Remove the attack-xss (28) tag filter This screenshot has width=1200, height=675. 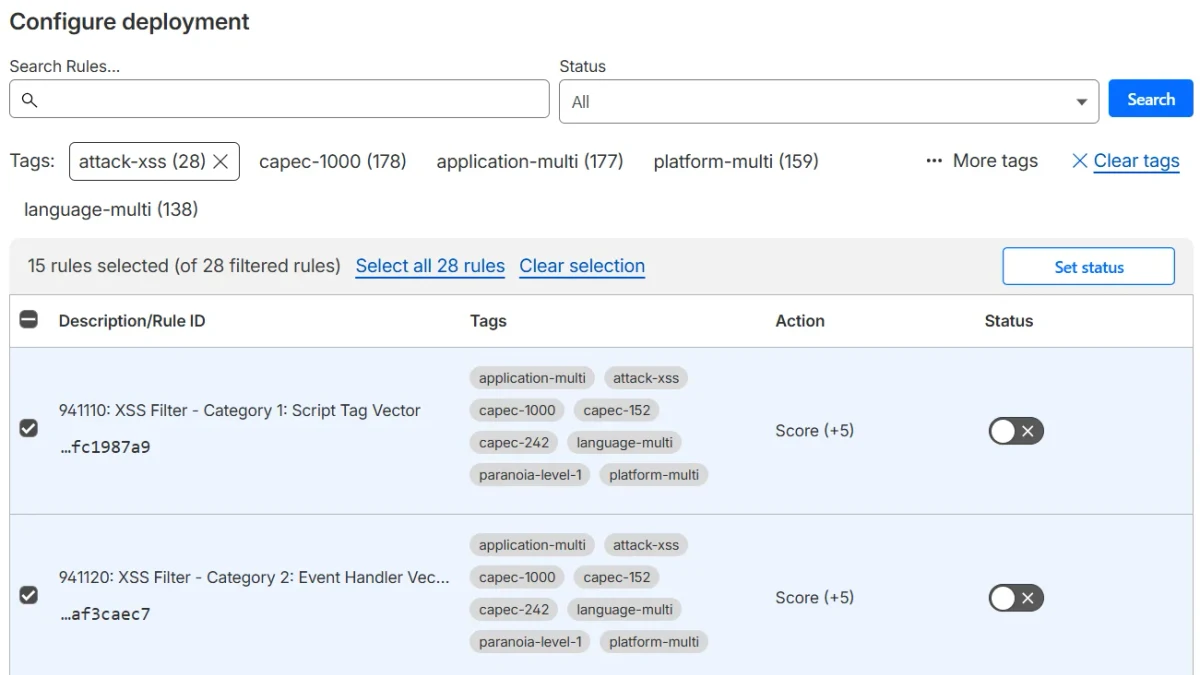pos(221,161)
